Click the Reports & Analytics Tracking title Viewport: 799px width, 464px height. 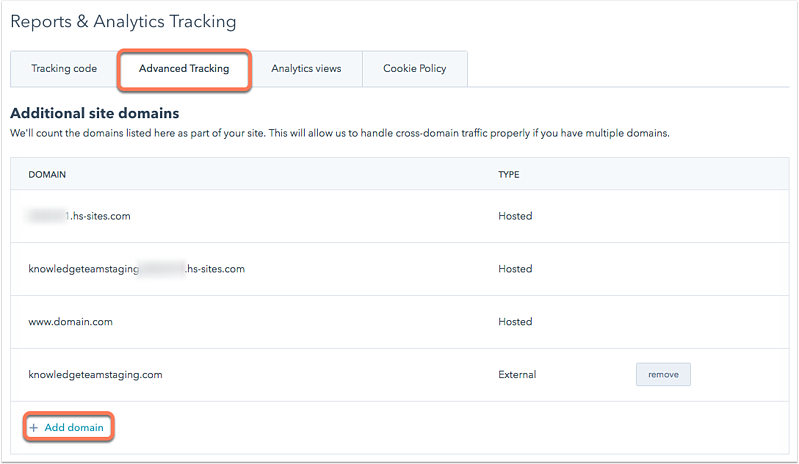click(x=123, y=21)
